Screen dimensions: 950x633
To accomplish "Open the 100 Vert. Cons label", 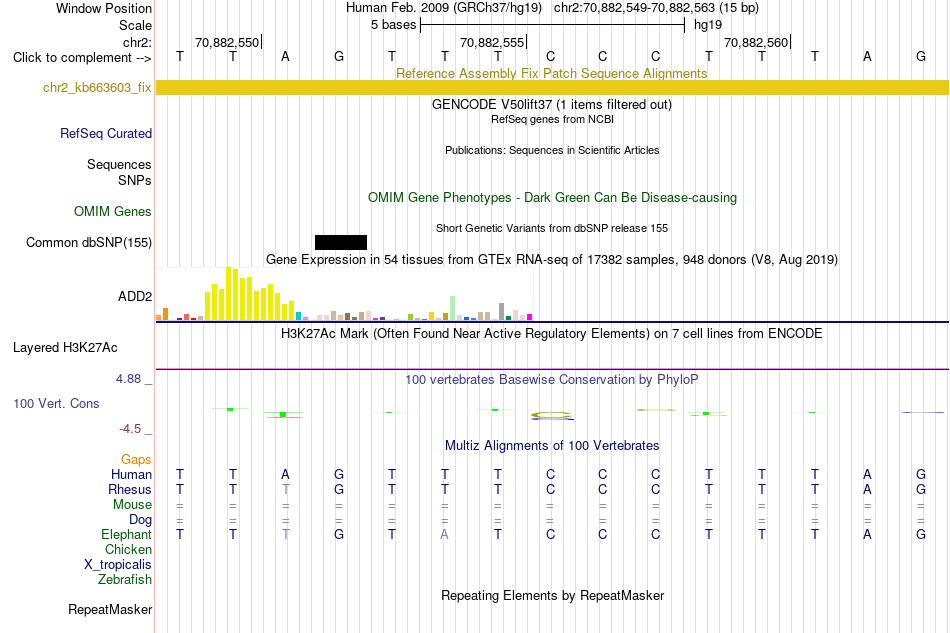I will click(x=56, y=403).
